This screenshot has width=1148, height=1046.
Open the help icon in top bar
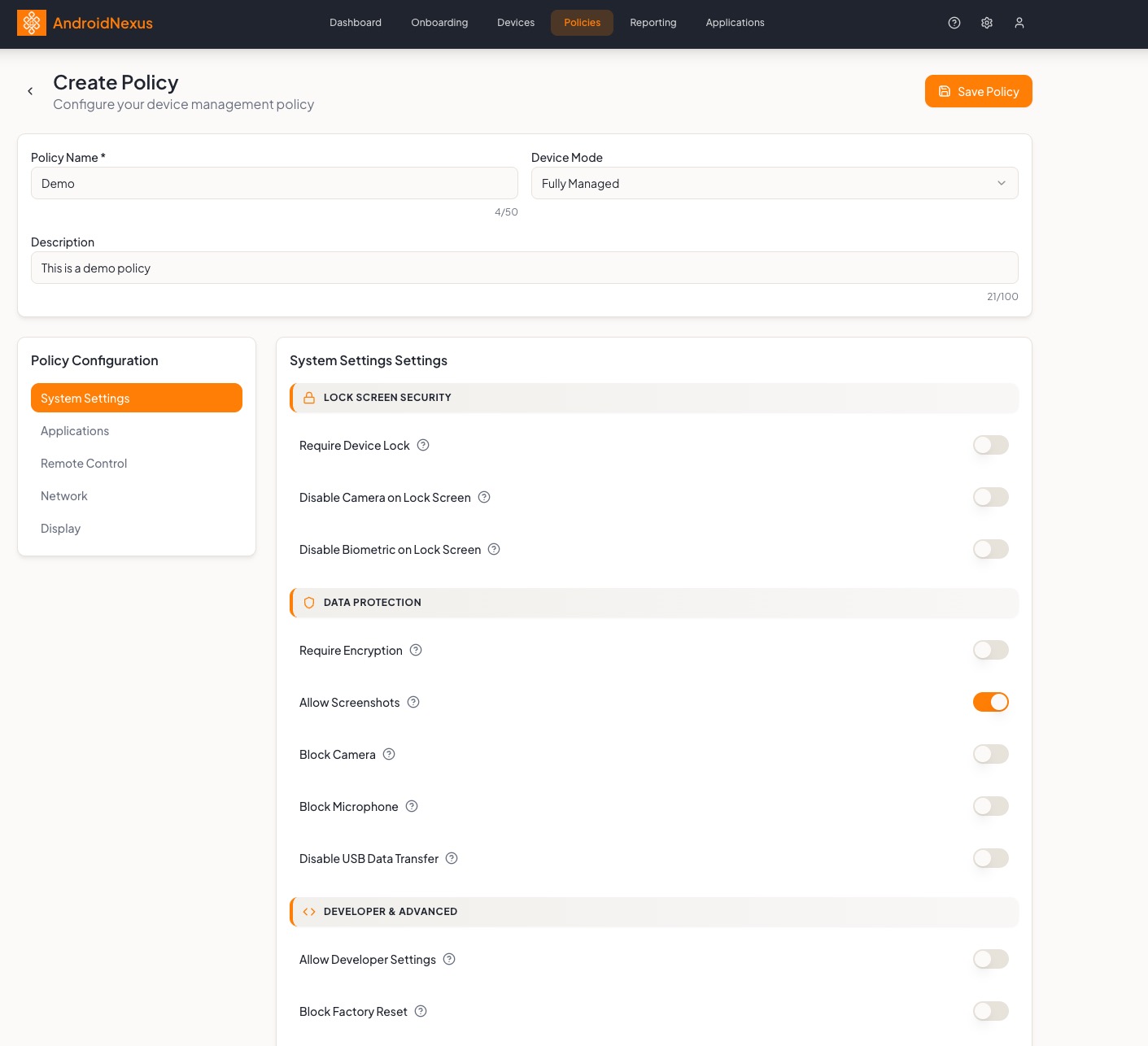(954, 23)
